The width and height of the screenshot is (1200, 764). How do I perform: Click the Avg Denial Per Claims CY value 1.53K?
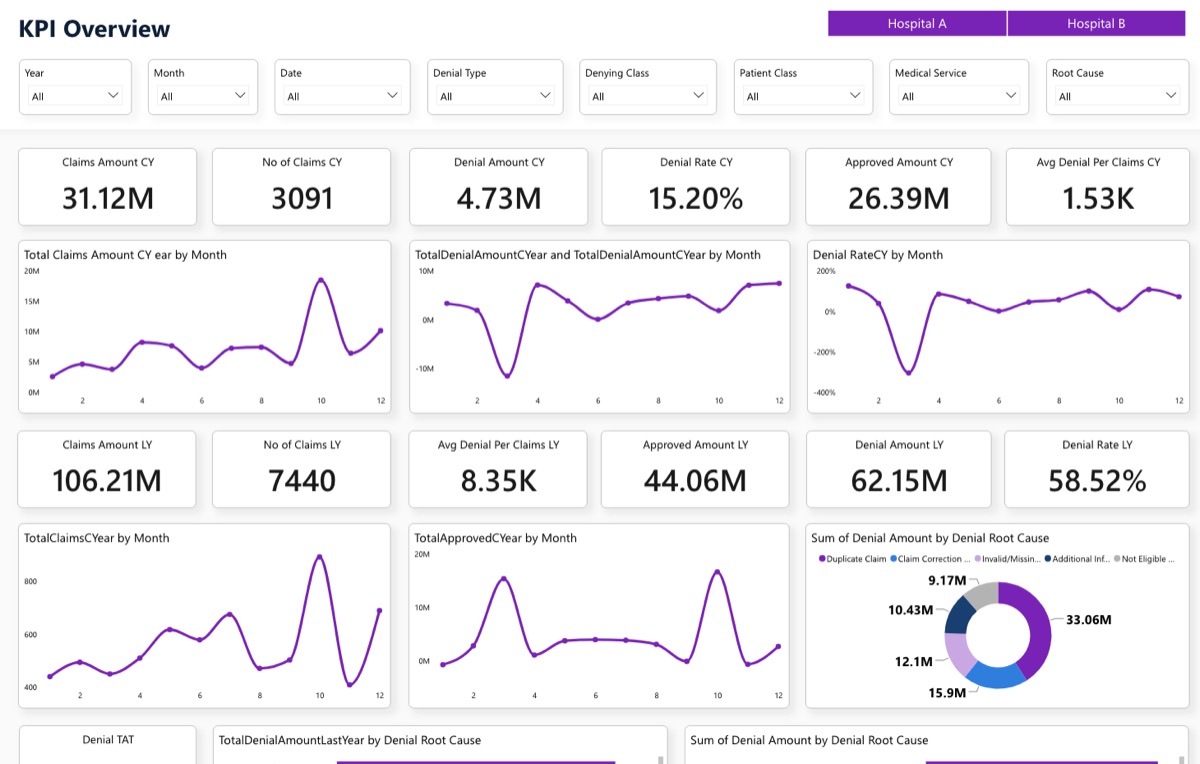pos(1098,199)
